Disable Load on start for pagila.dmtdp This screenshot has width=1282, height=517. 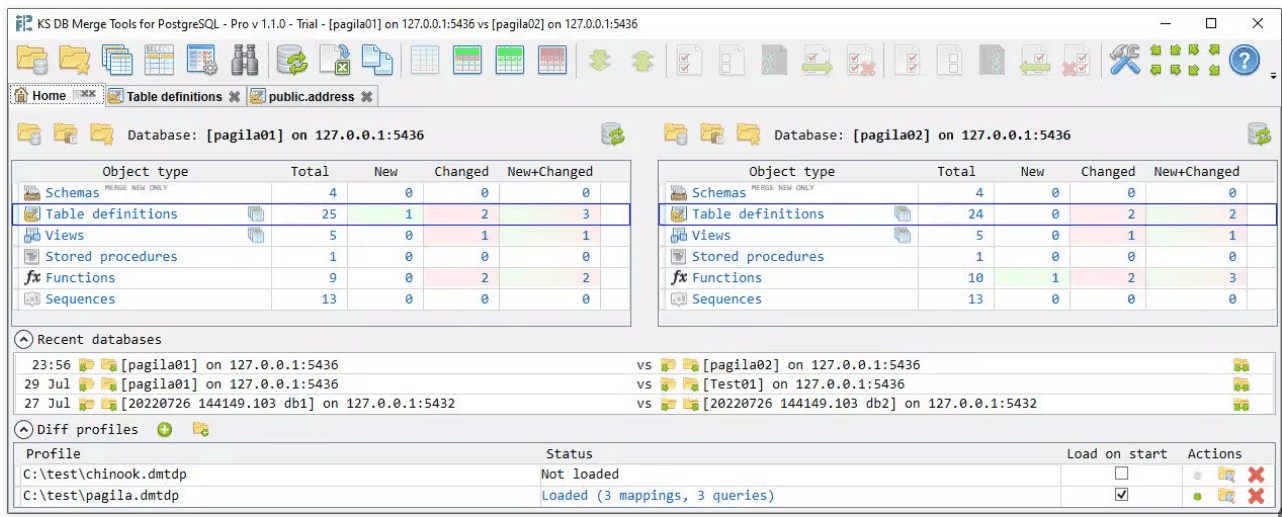(1121, 495)
